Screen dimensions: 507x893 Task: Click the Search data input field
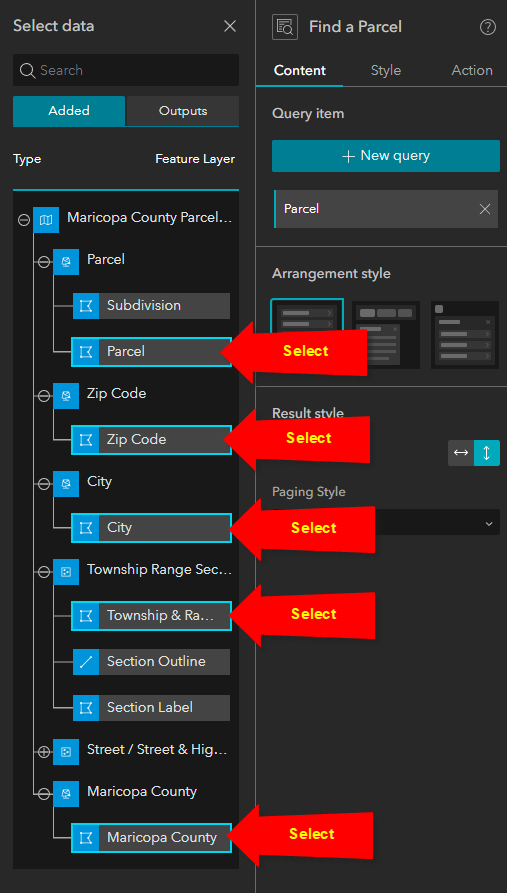click(126, 70)
